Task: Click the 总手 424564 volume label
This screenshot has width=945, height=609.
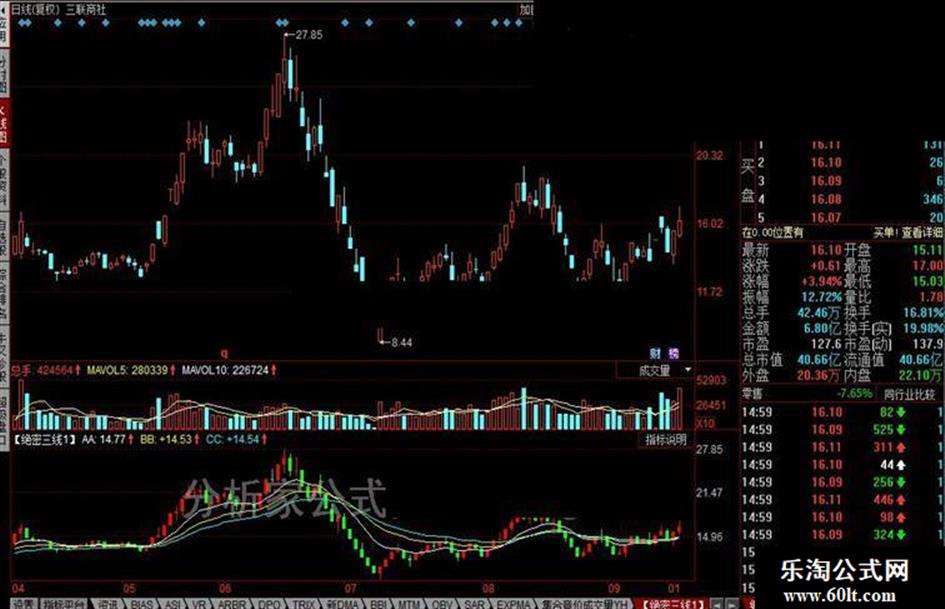Action: 42,370
